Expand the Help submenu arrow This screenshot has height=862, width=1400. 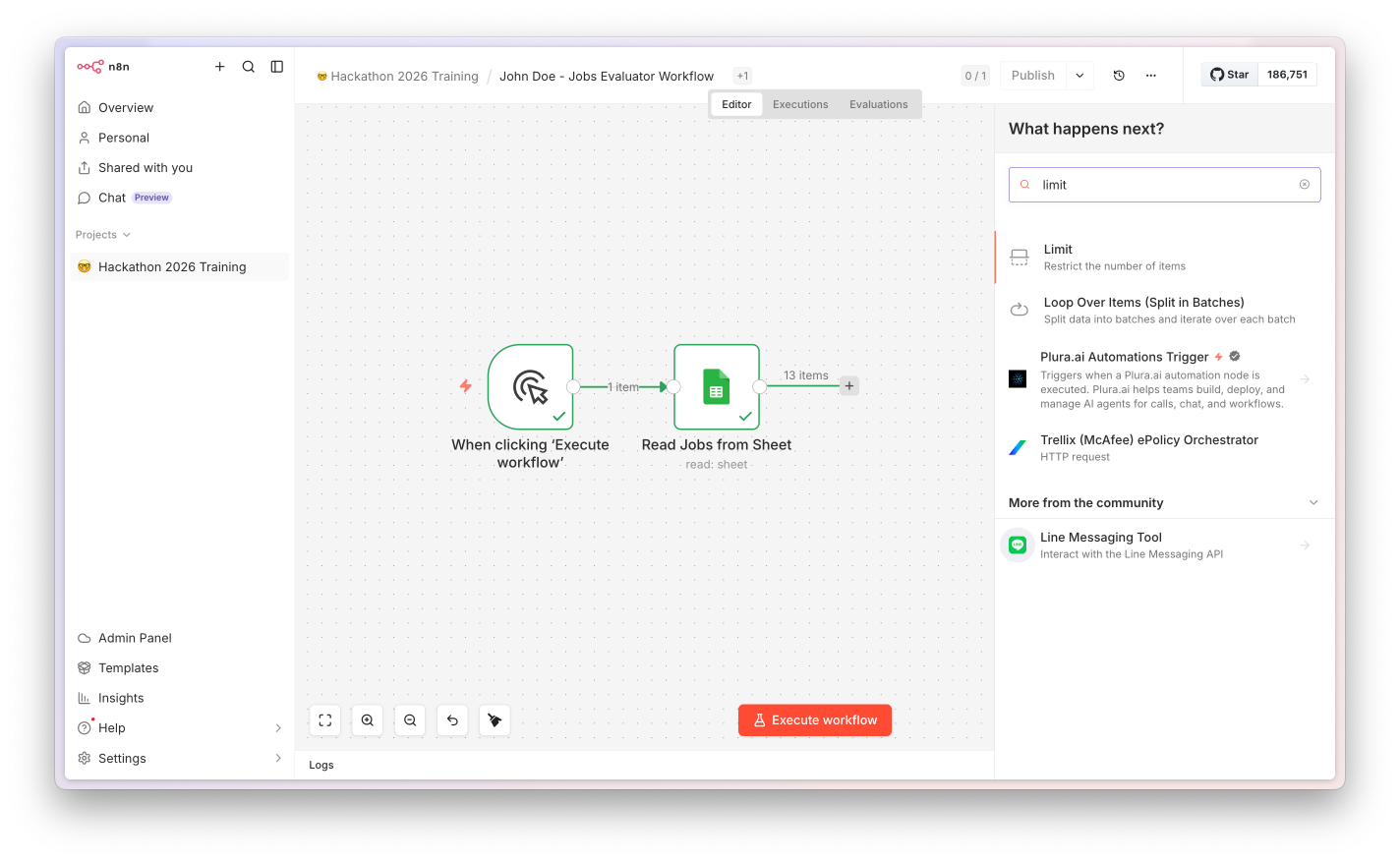pyautogui.click(x=278, y=728)
